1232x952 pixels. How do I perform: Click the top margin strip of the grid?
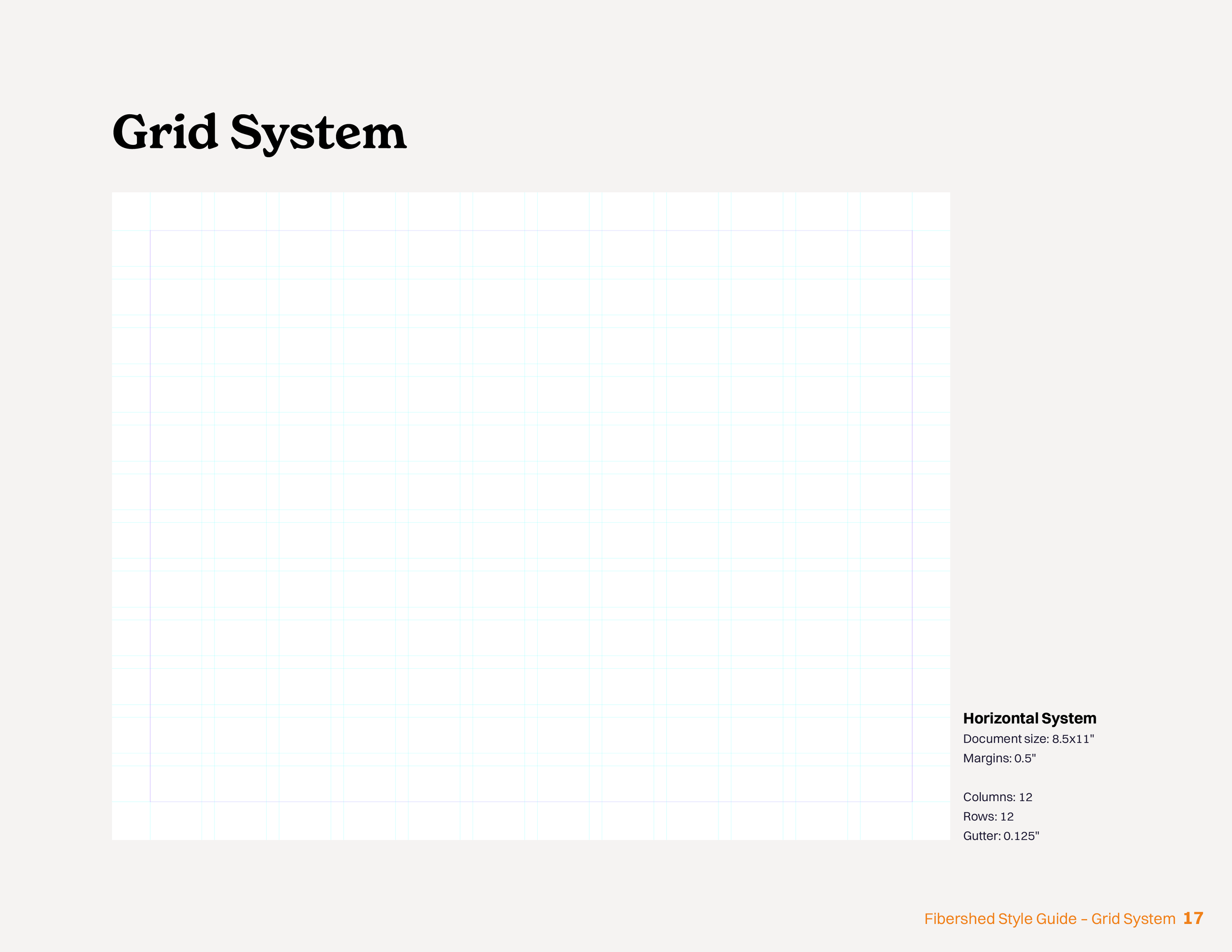tap(531, 211)
